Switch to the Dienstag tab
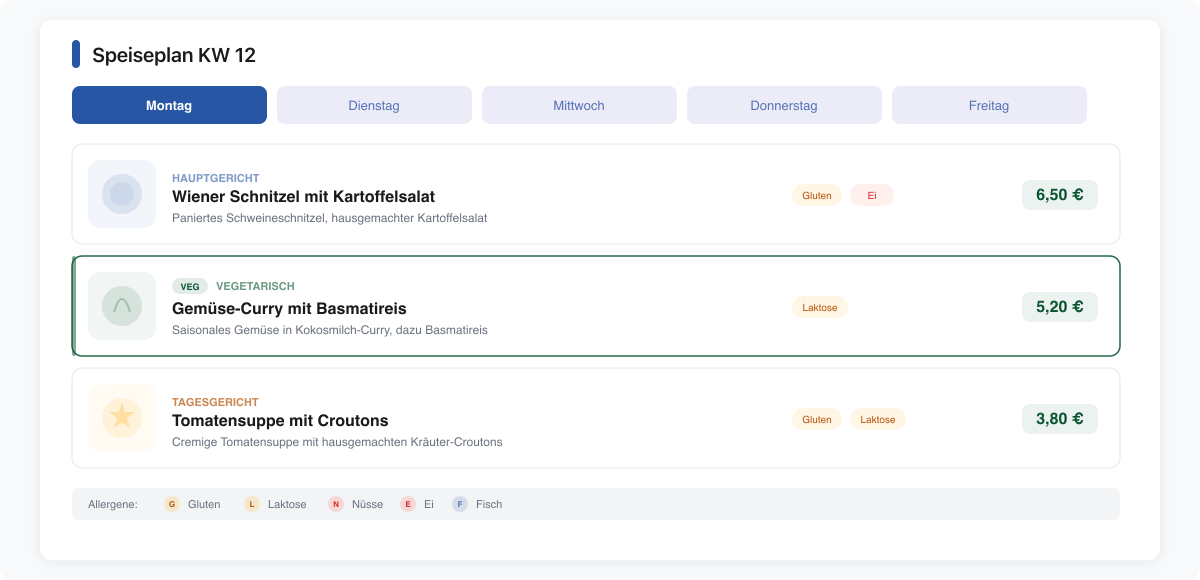The image size is (1200, 580). click(x=374, y=104)
